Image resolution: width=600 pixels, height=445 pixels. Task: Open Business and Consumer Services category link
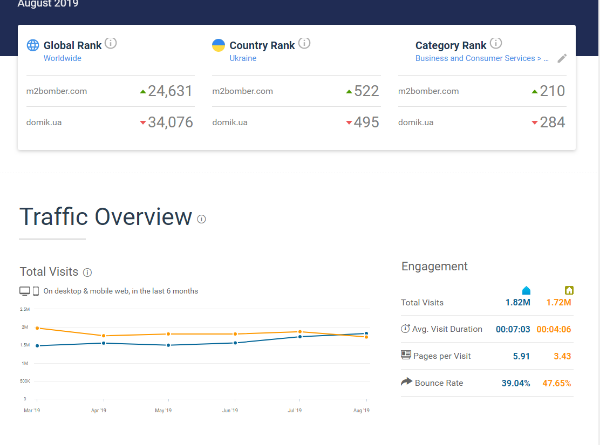[482, 58]
